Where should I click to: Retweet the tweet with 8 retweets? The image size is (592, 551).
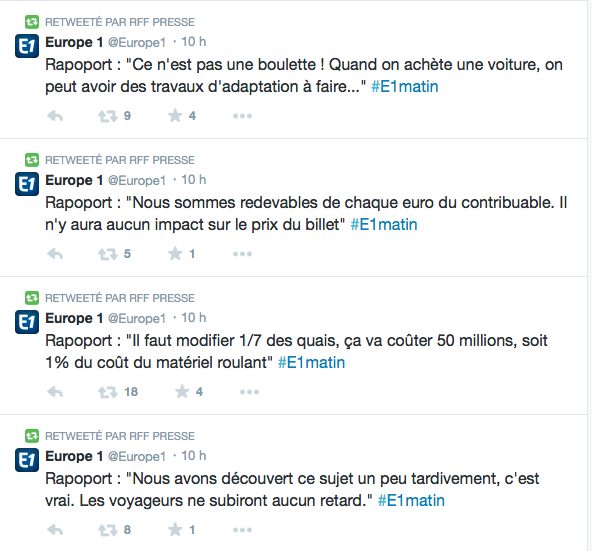coord(108,529)
